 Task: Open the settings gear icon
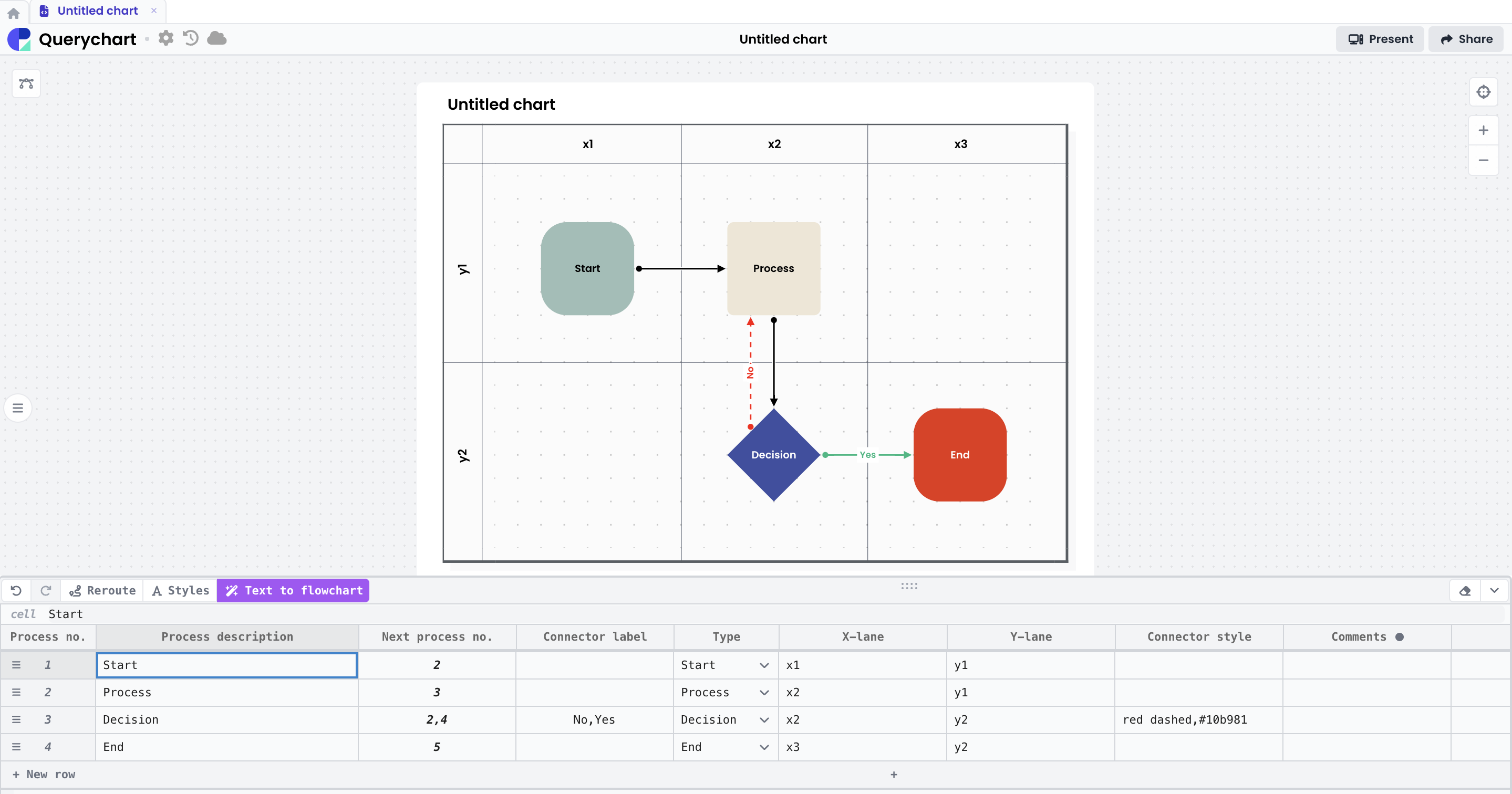coord(166,38)
